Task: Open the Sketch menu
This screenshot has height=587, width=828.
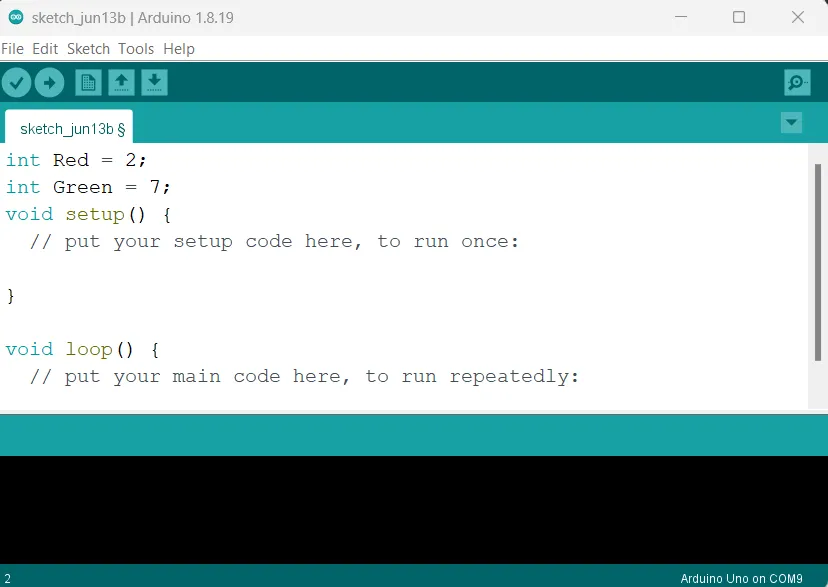Action: click(x=88, y=49)
